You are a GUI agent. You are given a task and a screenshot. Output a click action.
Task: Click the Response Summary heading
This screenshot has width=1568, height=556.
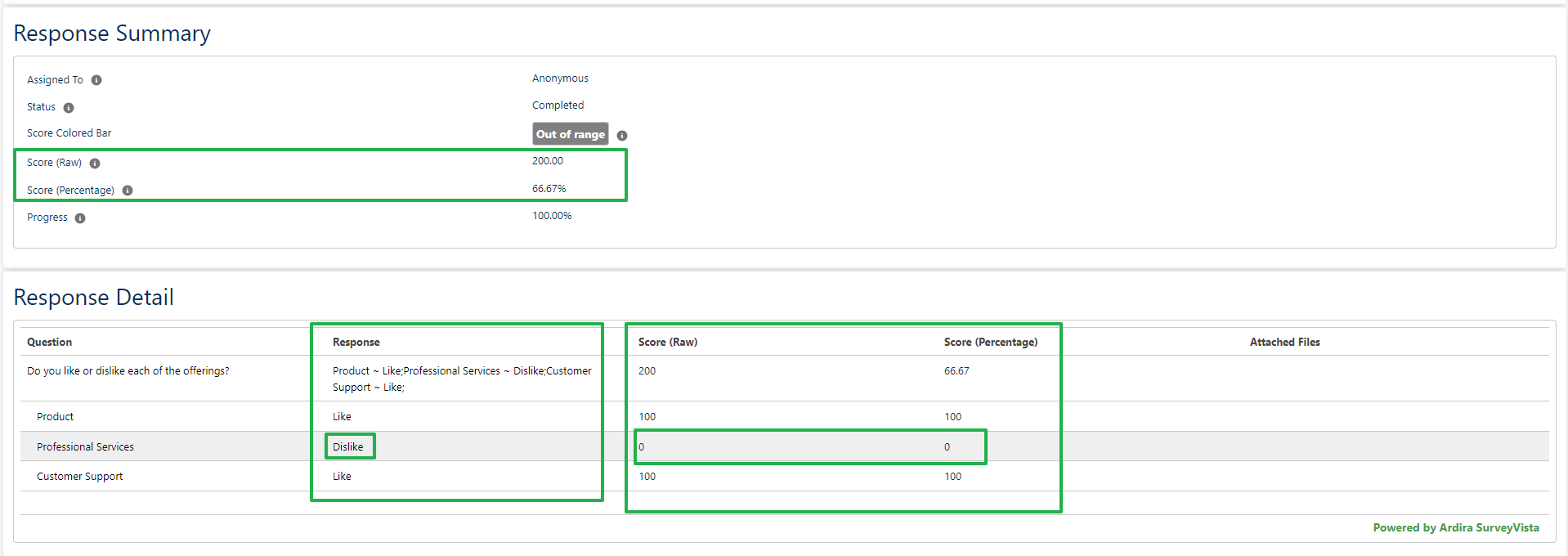point(112,33)
